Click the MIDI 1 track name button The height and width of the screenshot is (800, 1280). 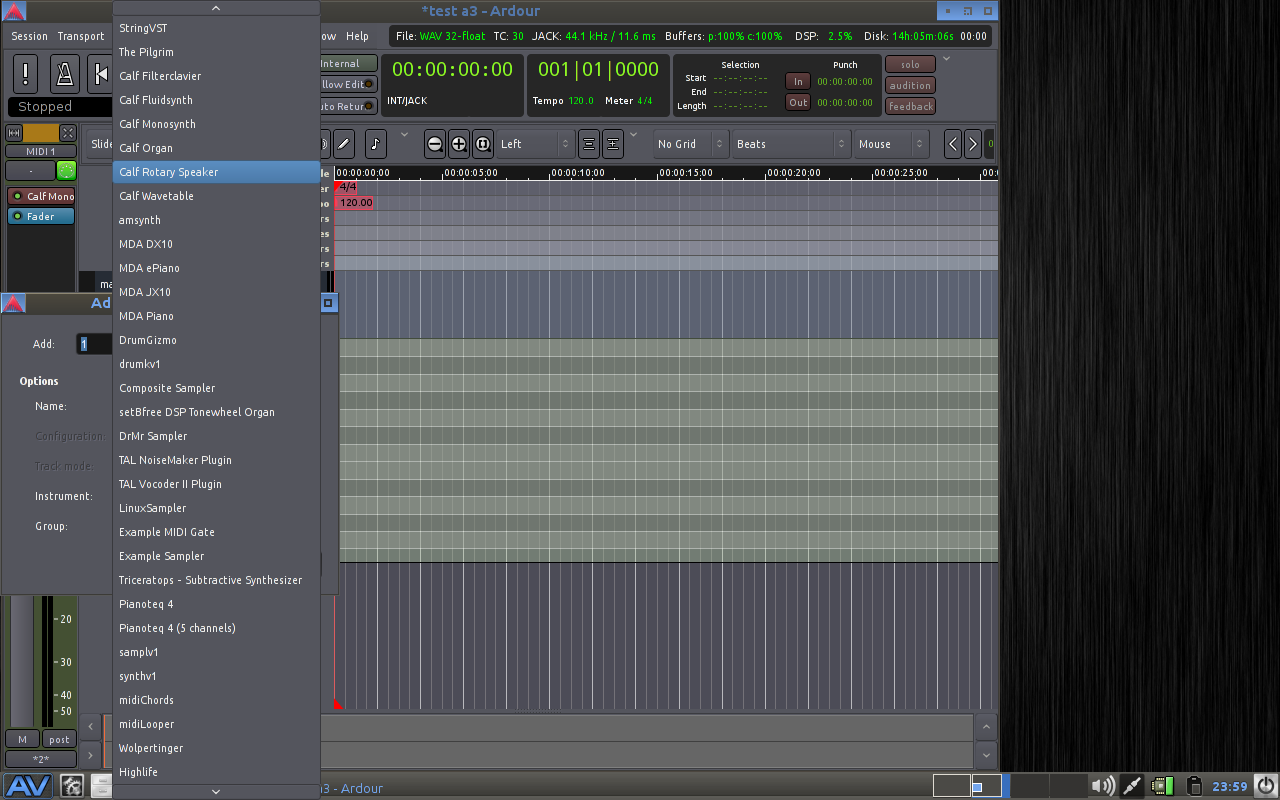click(41, 151)
